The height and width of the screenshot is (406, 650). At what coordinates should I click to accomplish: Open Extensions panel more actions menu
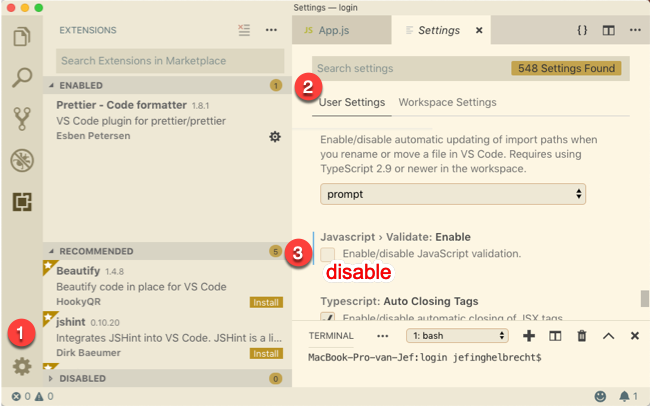(271, 30)
